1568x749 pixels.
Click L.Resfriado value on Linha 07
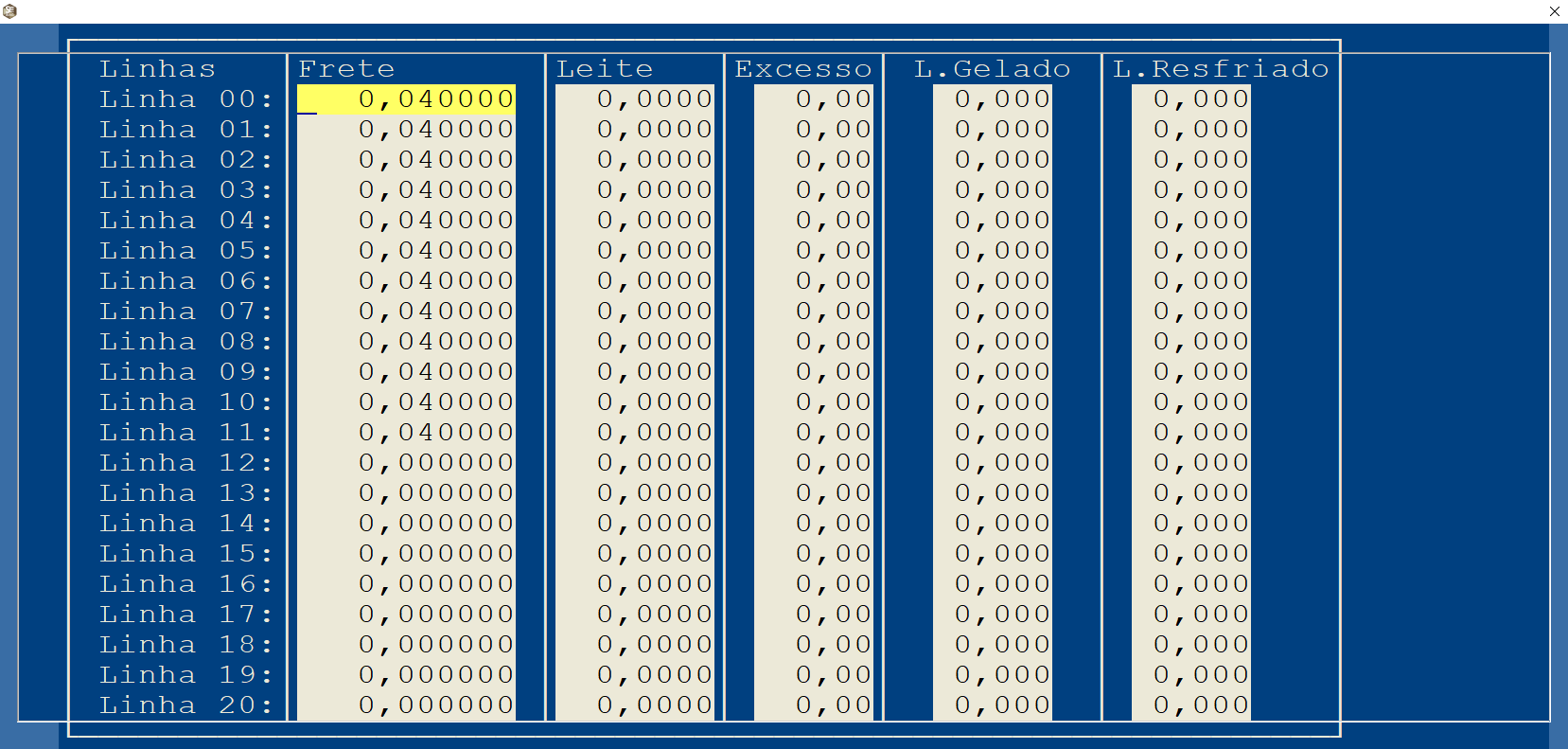(1191, 312)
